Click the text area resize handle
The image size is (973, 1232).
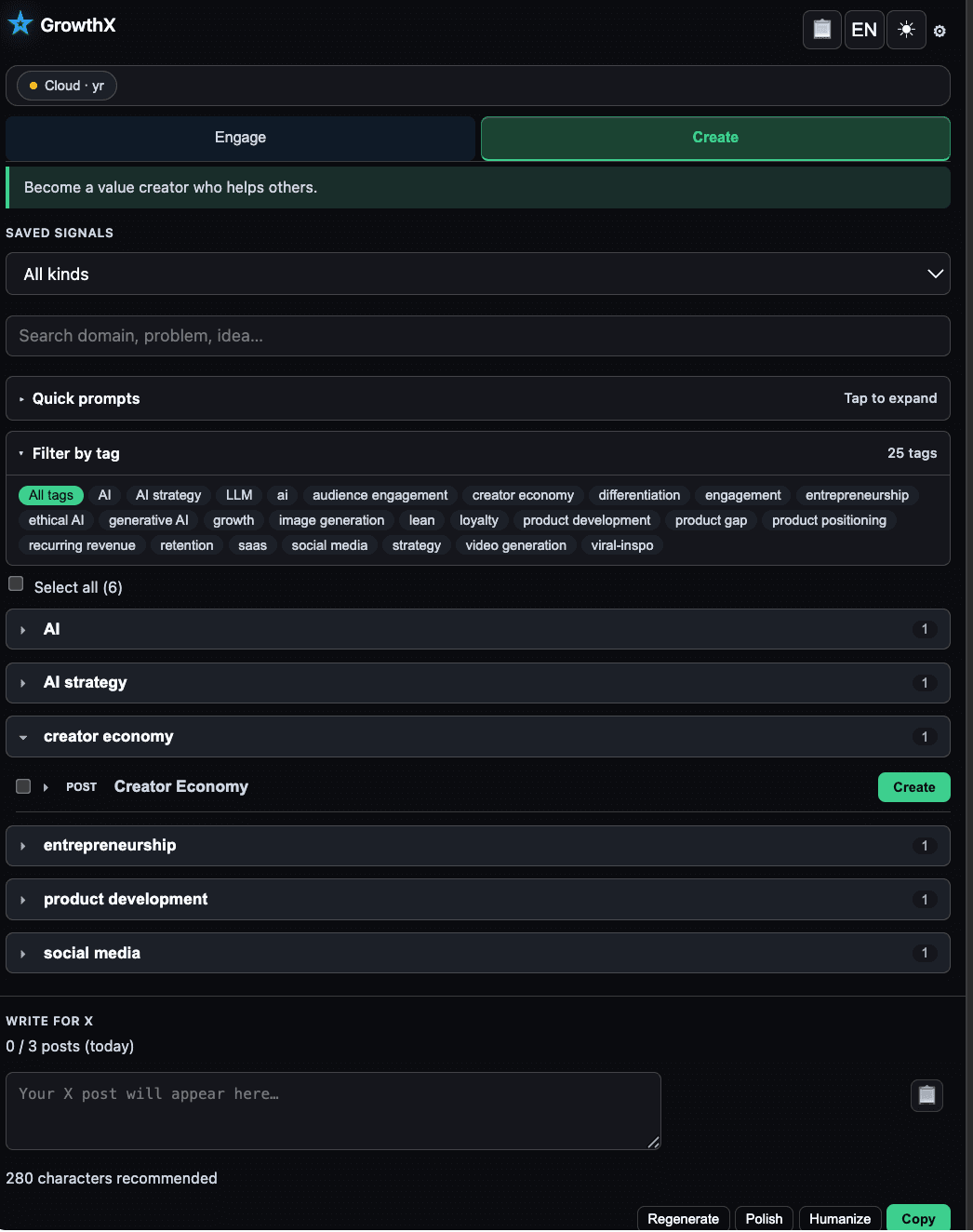(x=654, y=1143)
